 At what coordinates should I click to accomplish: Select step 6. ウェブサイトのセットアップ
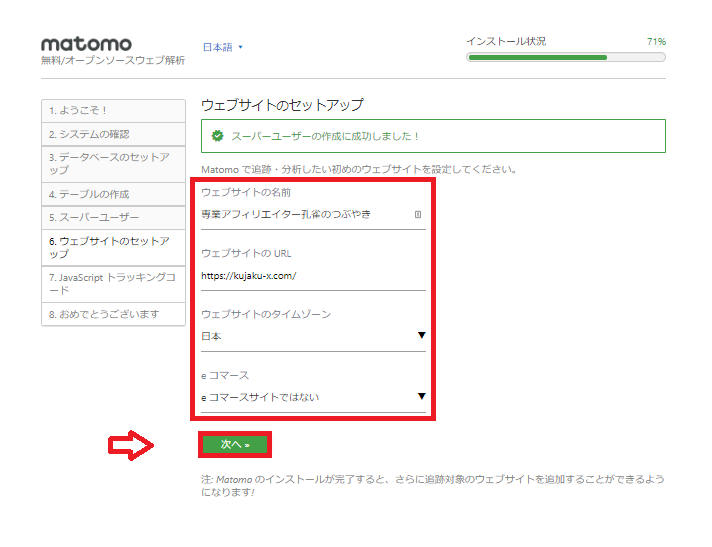(x=113, y=247)
